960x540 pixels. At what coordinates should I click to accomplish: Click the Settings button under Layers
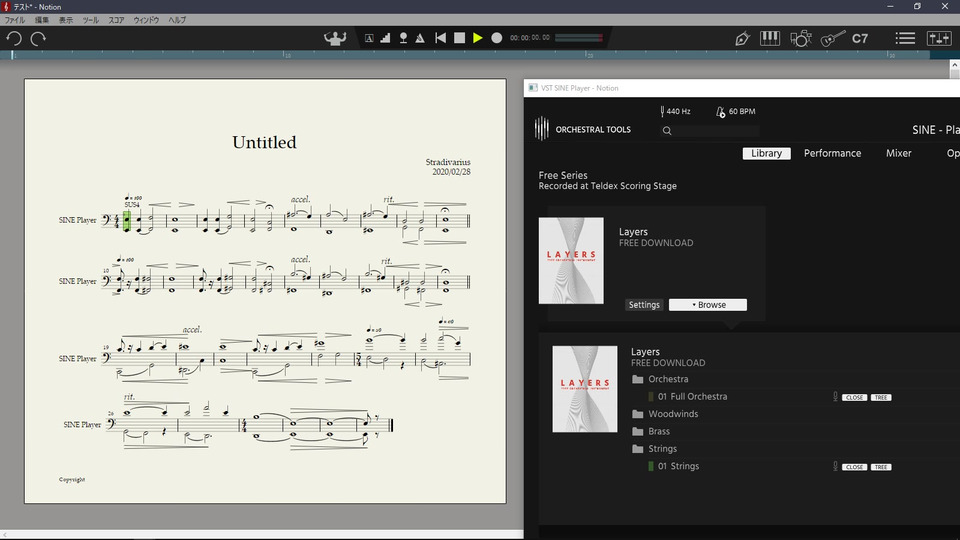tap(644, 305)
